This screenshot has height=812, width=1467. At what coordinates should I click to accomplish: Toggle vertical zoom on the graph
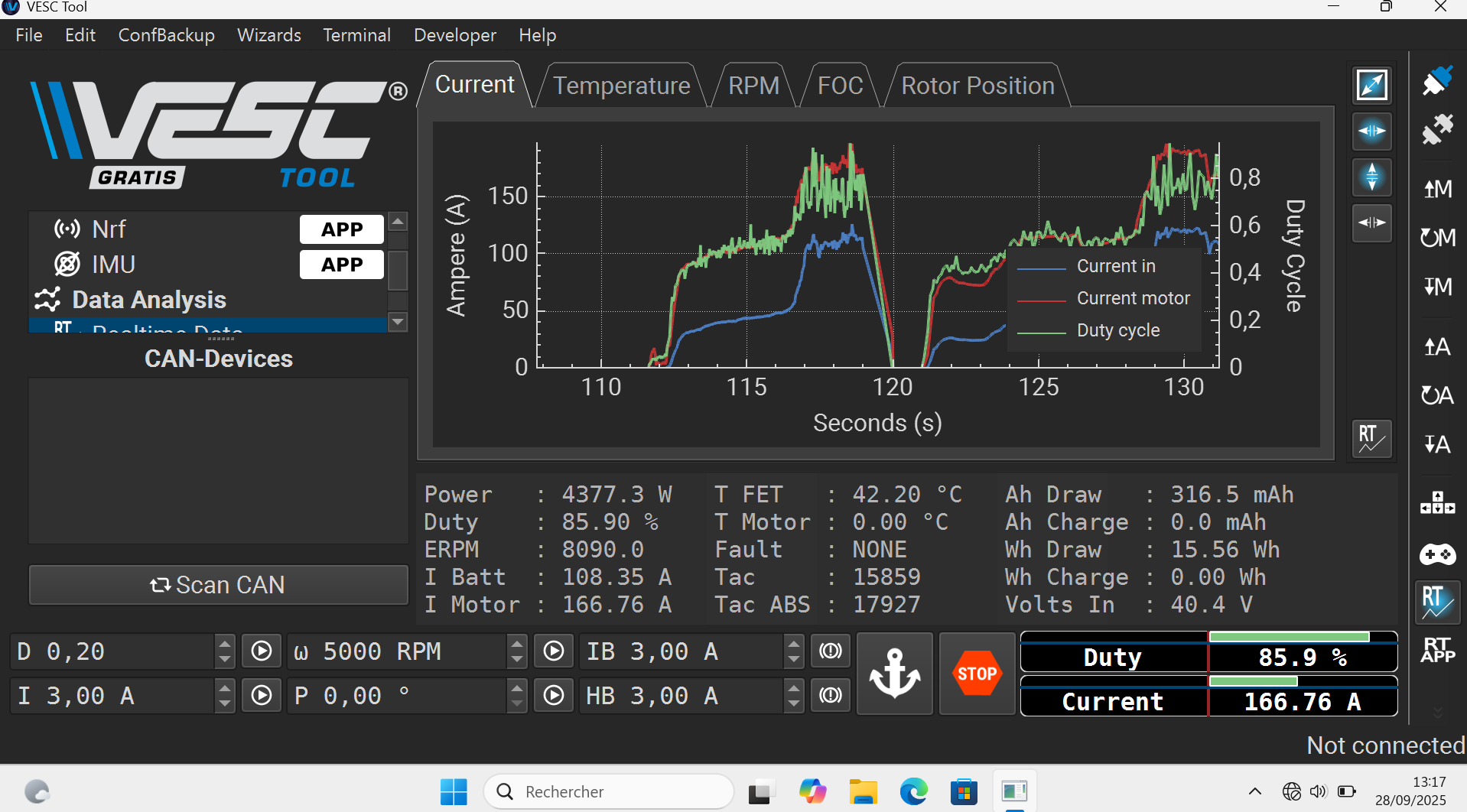[1371, 177]
